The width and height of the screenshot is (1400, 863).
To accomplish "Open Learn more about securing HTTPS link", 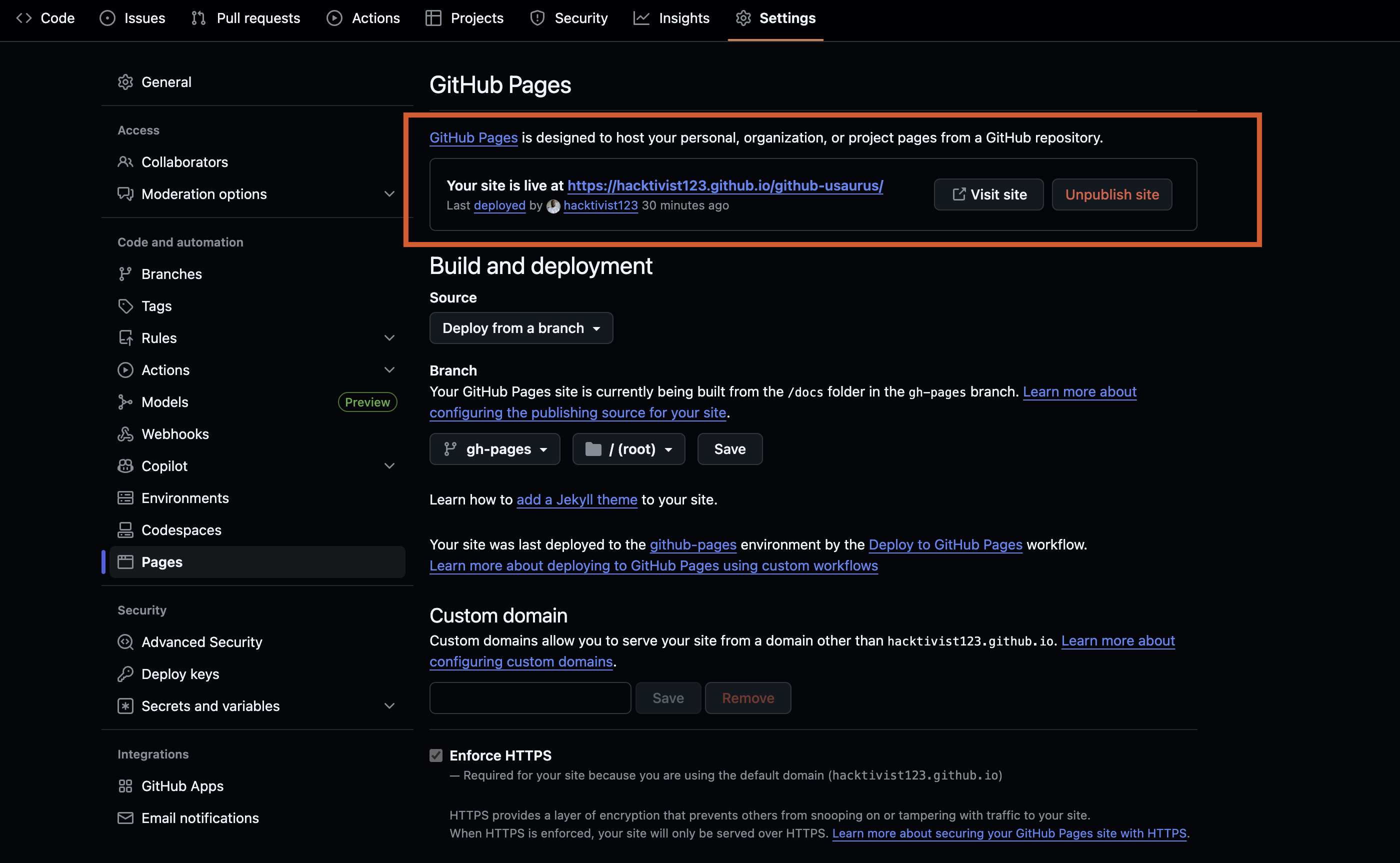I will tap(1009, 833).
